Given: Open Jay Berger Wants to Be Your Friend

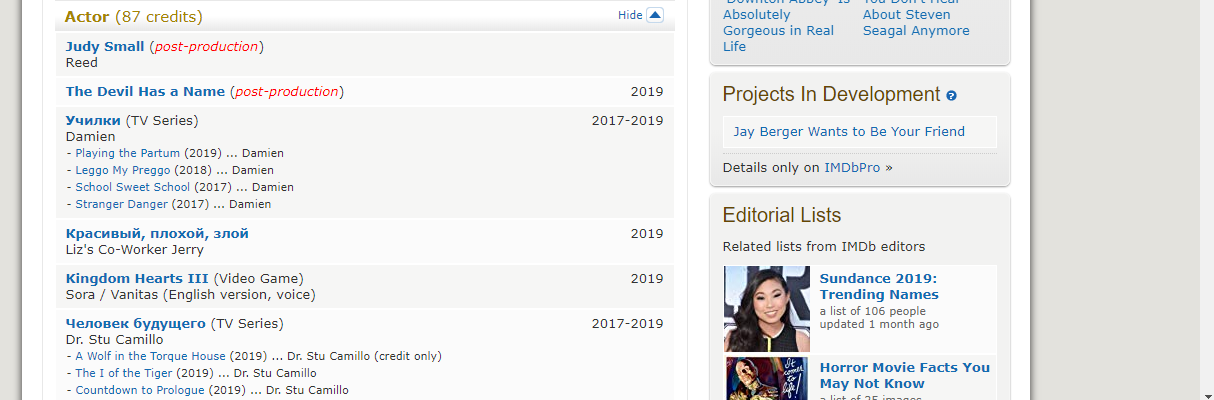Looking at the screenshot, I should [849, 131].
